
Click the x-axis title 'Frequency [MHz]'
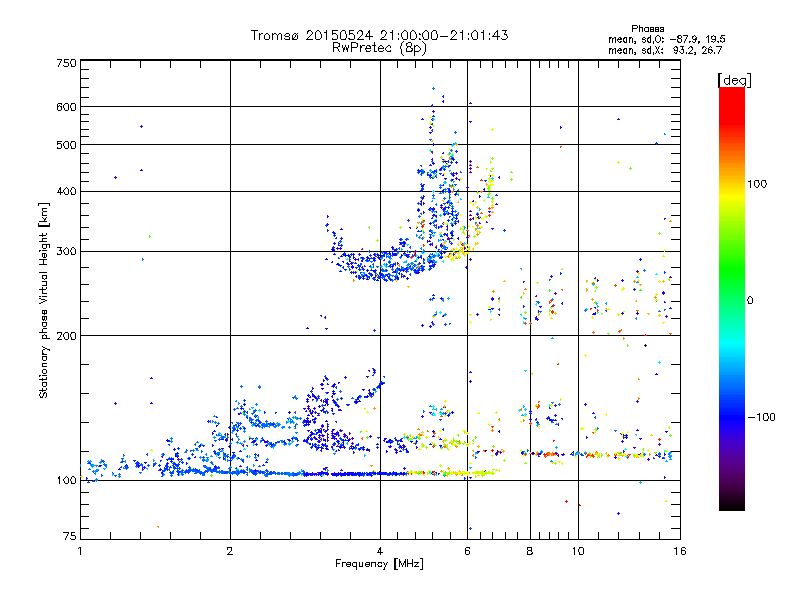[x=379, y=564]
